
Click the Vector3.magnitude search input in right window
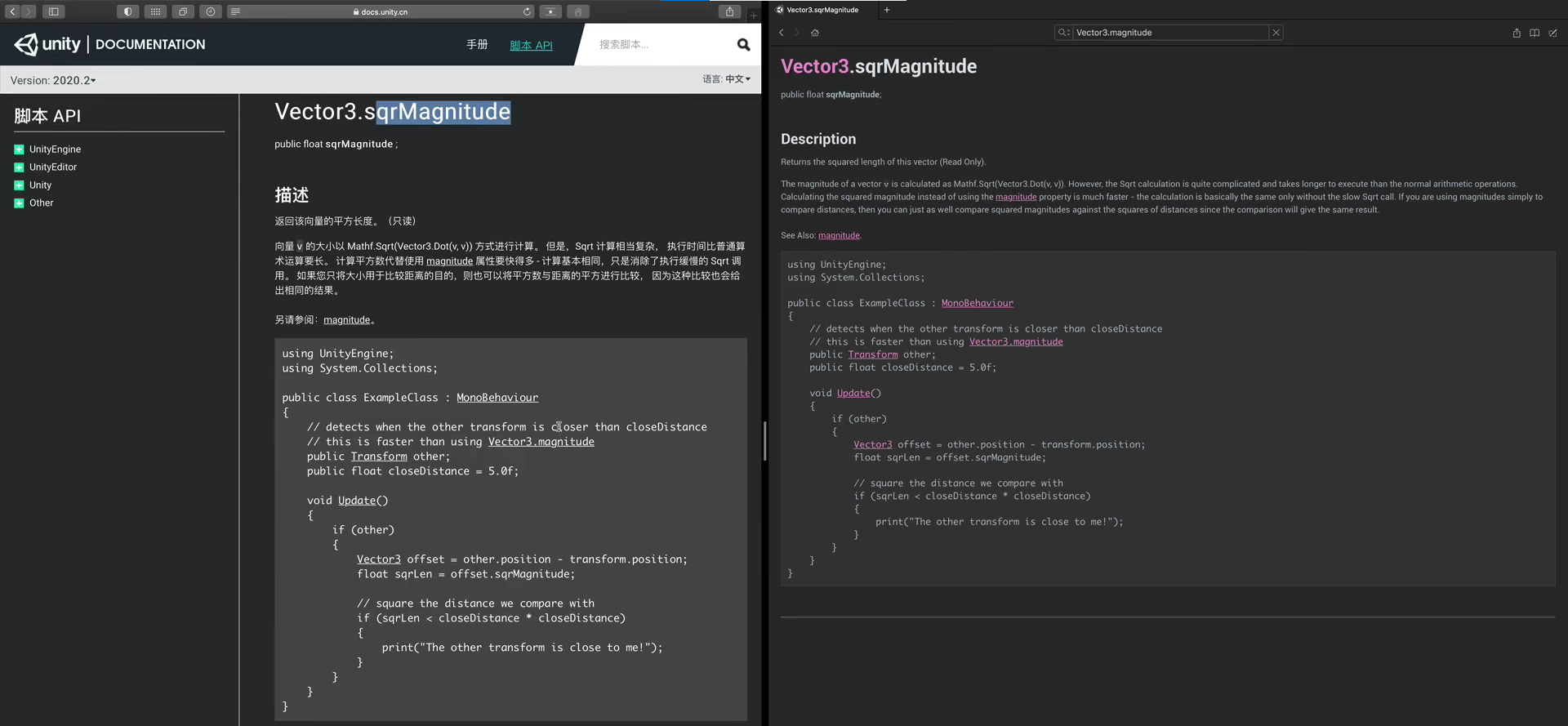(x=1170, y=33)
